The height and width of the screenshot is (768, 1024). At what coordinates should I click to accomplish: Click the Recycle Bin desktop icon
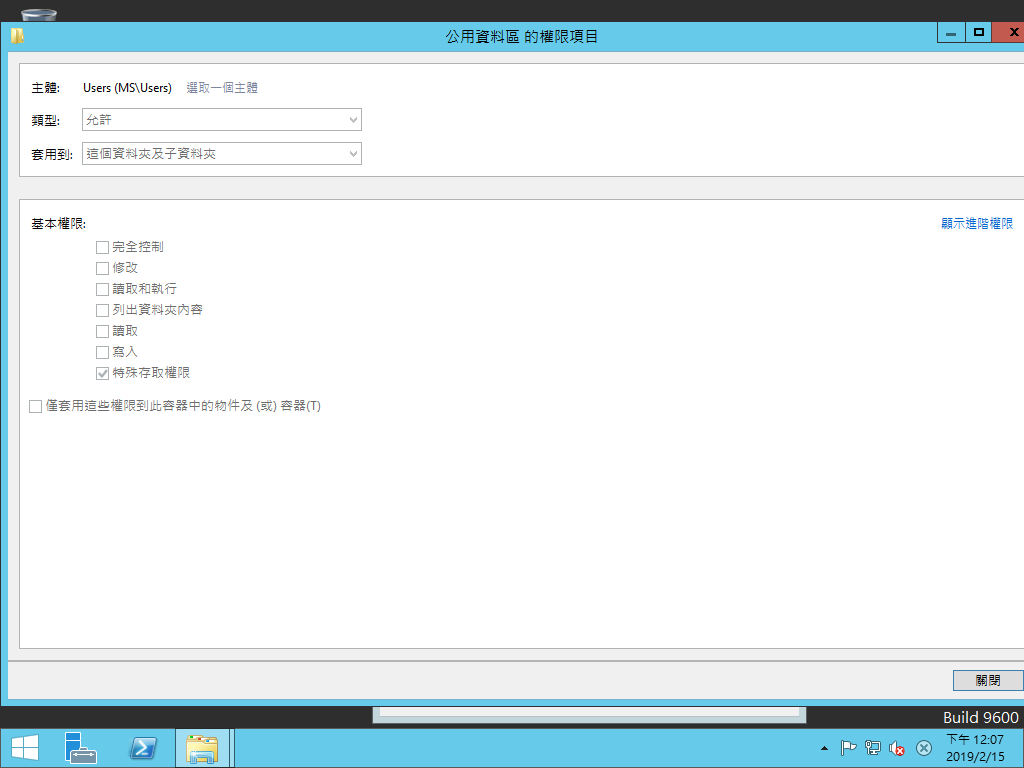[39, 14]
